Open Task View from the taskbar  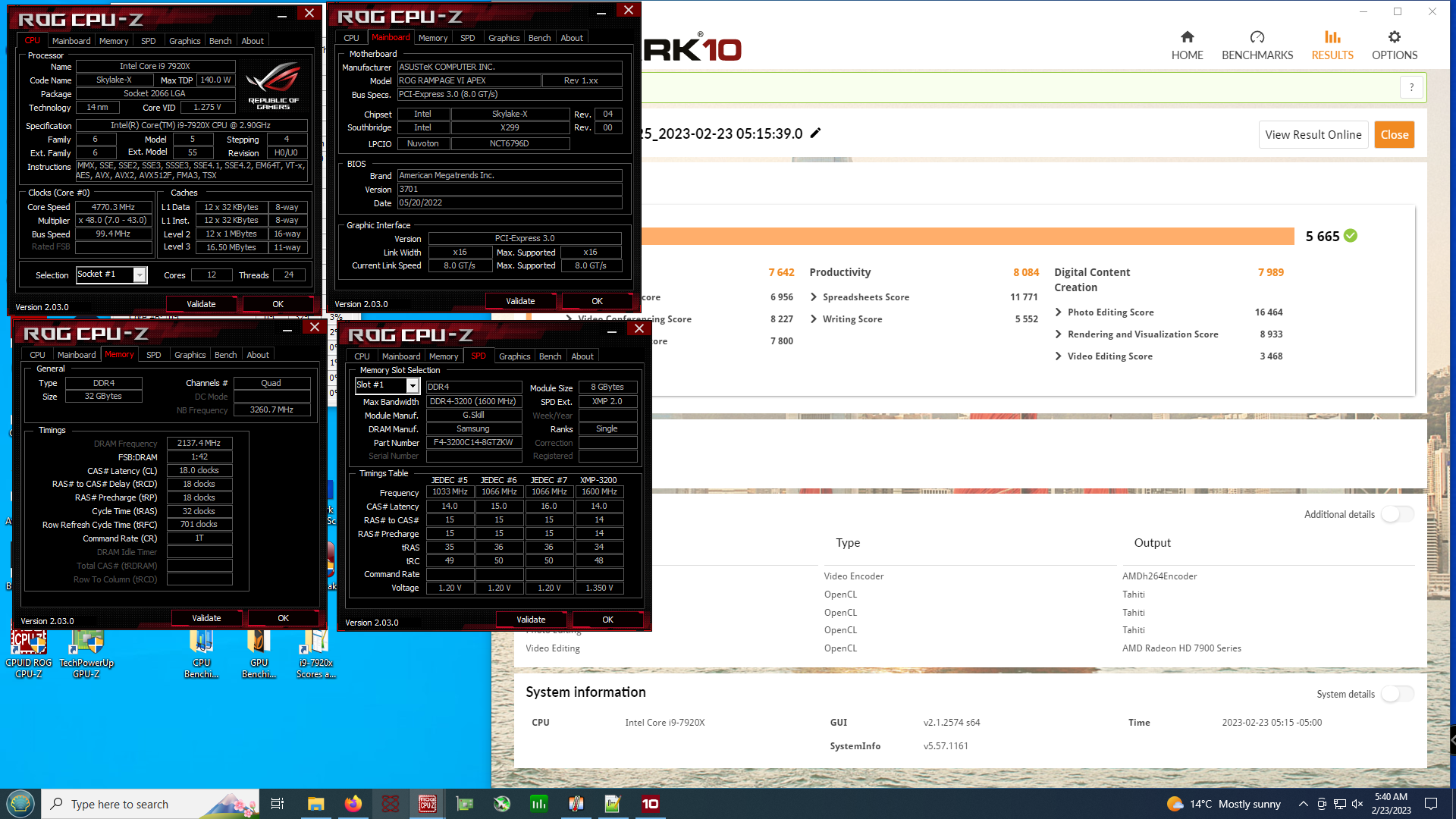pos(278,804)
